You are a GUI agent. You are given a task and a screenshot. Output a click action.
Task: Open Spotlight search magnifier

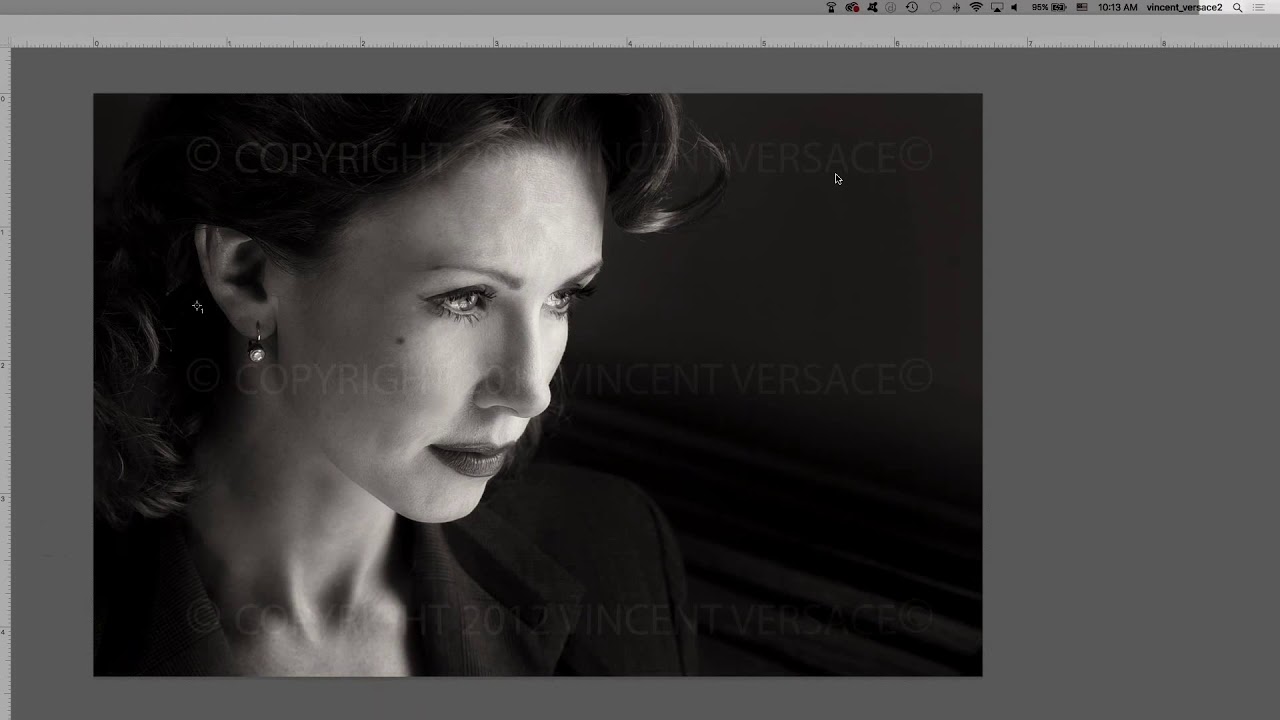1237,7
